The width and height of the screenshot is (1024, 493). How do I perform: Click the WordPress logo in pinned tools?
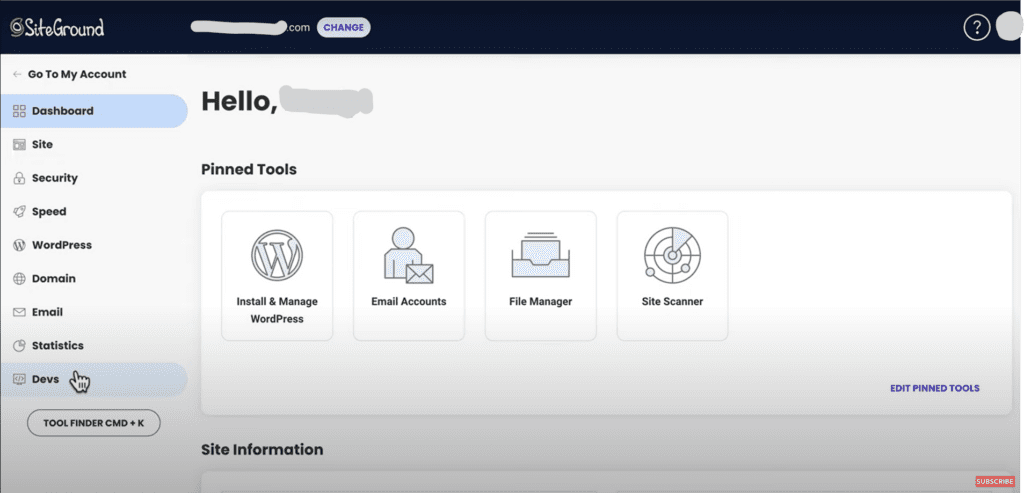[x=277, y=255]
